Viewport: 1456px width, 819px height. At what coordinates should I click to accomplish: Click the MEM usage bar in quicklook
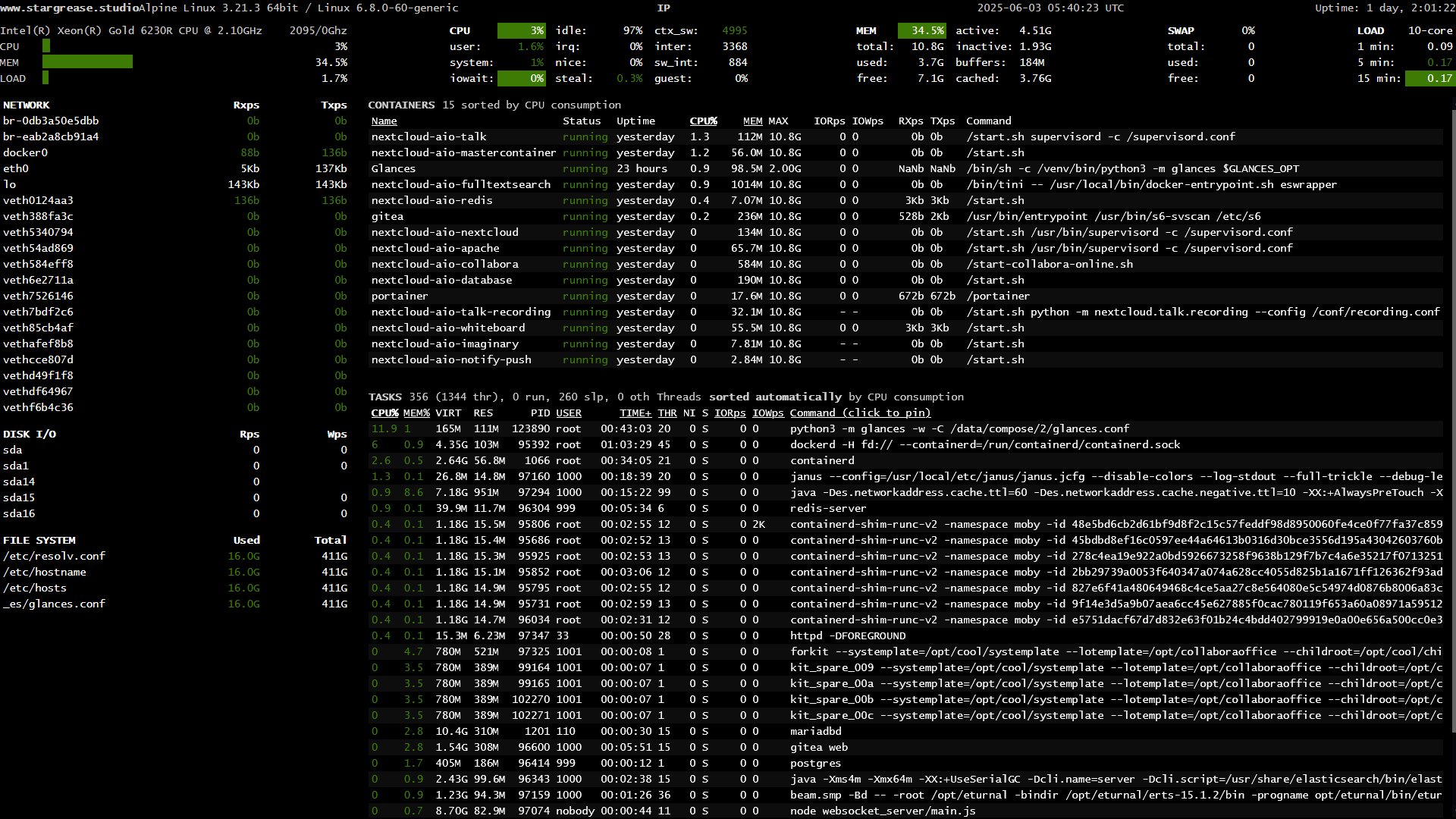click(88, 62)
